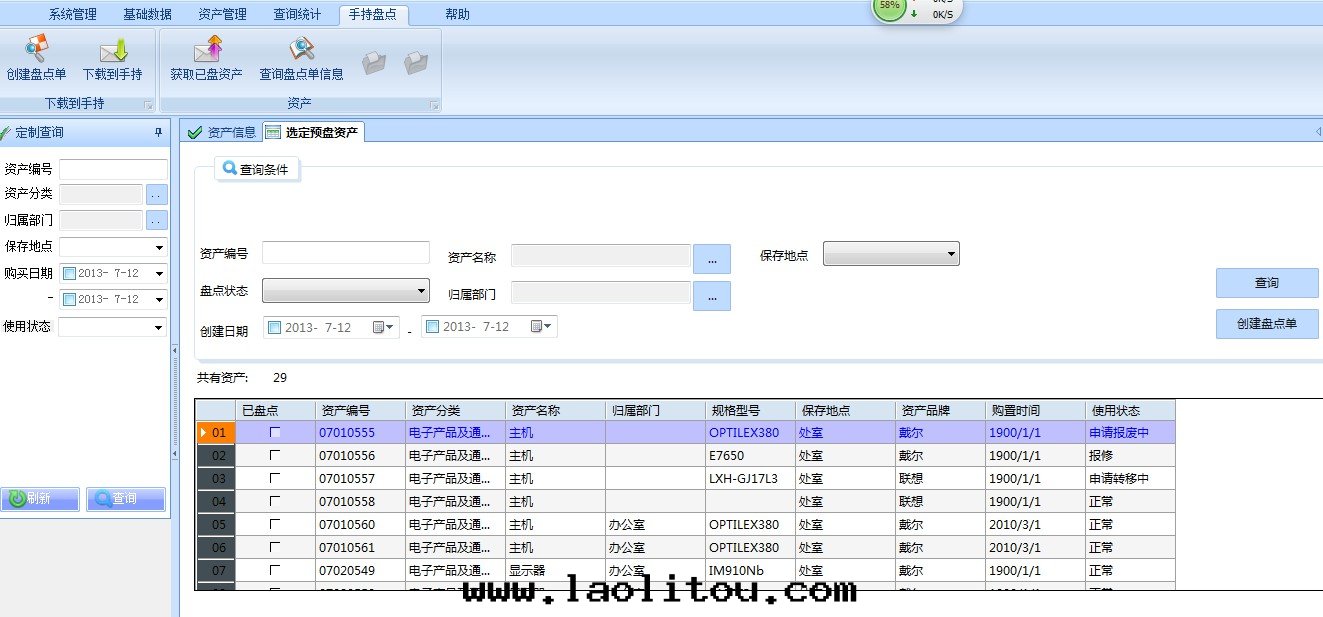Expand the 盘点状态 dropdown
Viewport: 1323px width, 617px height.
(421, 291)
